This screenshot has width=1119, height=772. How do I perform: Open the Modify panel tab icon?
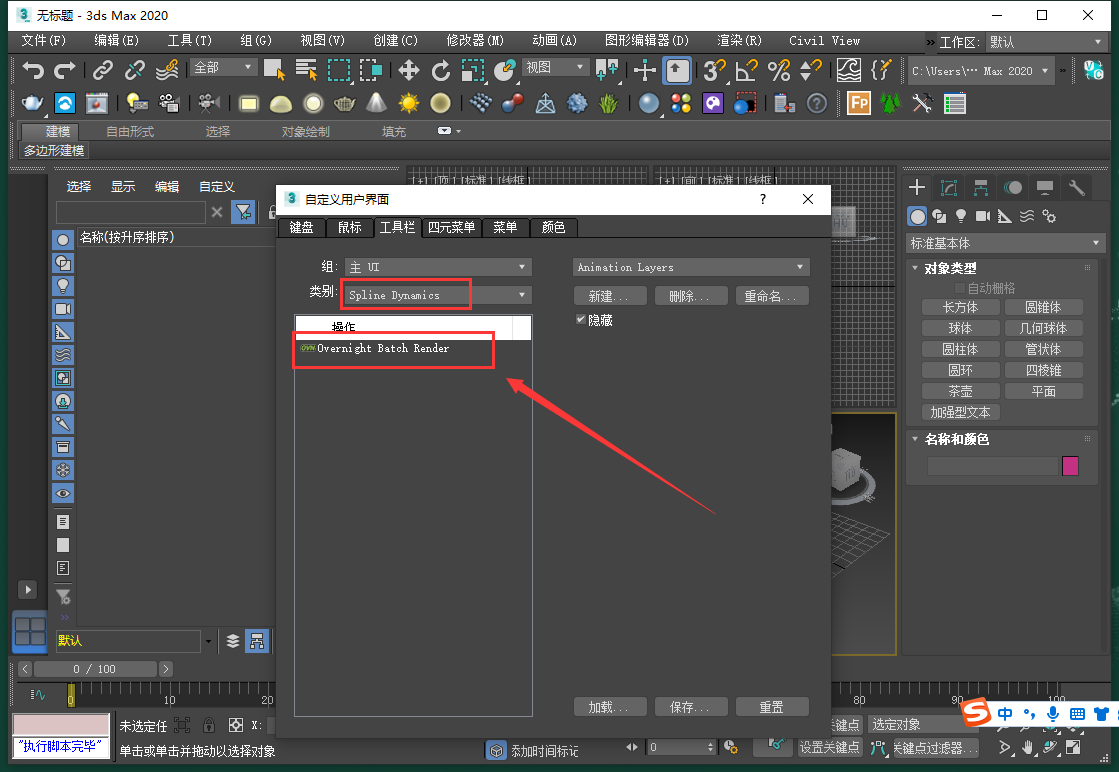coord(949,188)
